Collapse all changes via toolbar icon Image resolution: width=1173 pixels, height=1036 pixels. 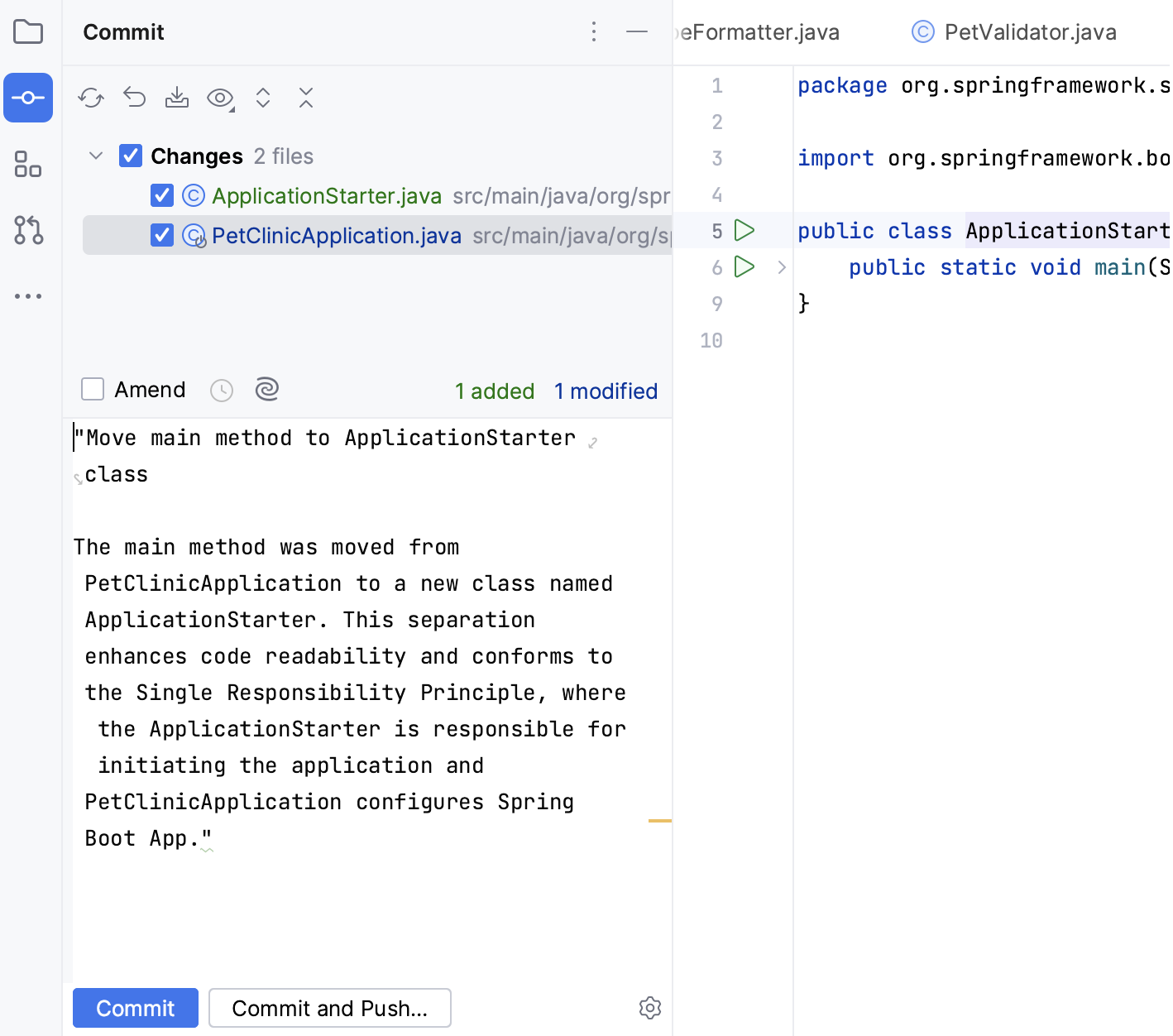[305, 98]
